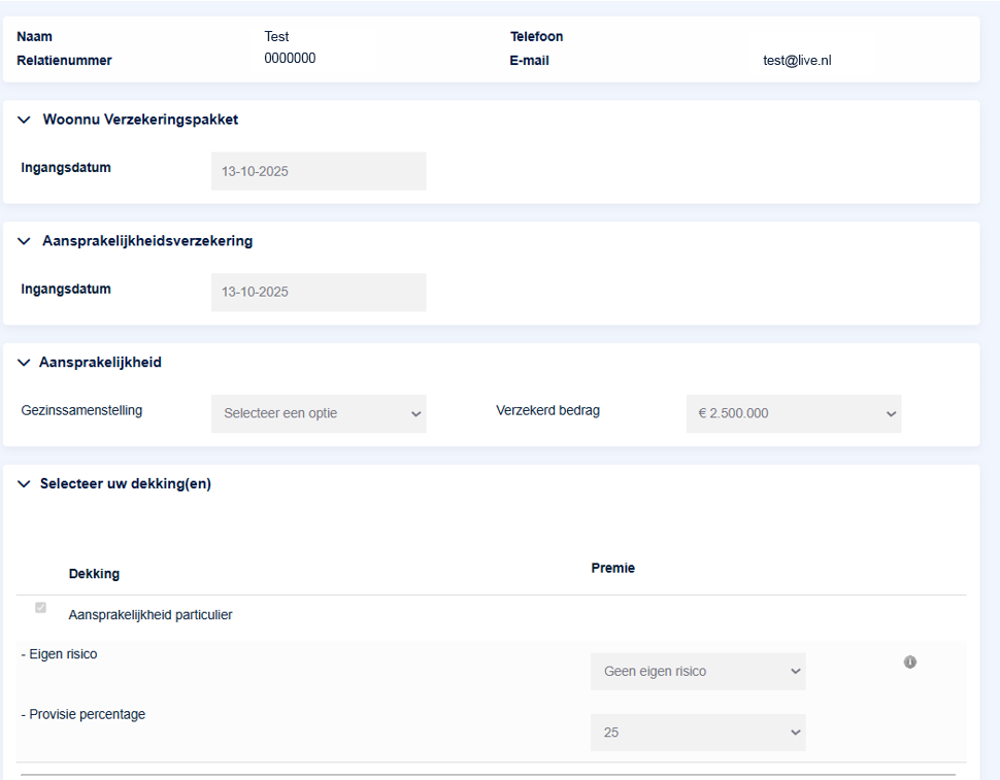The image size is (1000, 780).
Task: Click the Aansprakelijkheid particulier label text
Action: 150,616
